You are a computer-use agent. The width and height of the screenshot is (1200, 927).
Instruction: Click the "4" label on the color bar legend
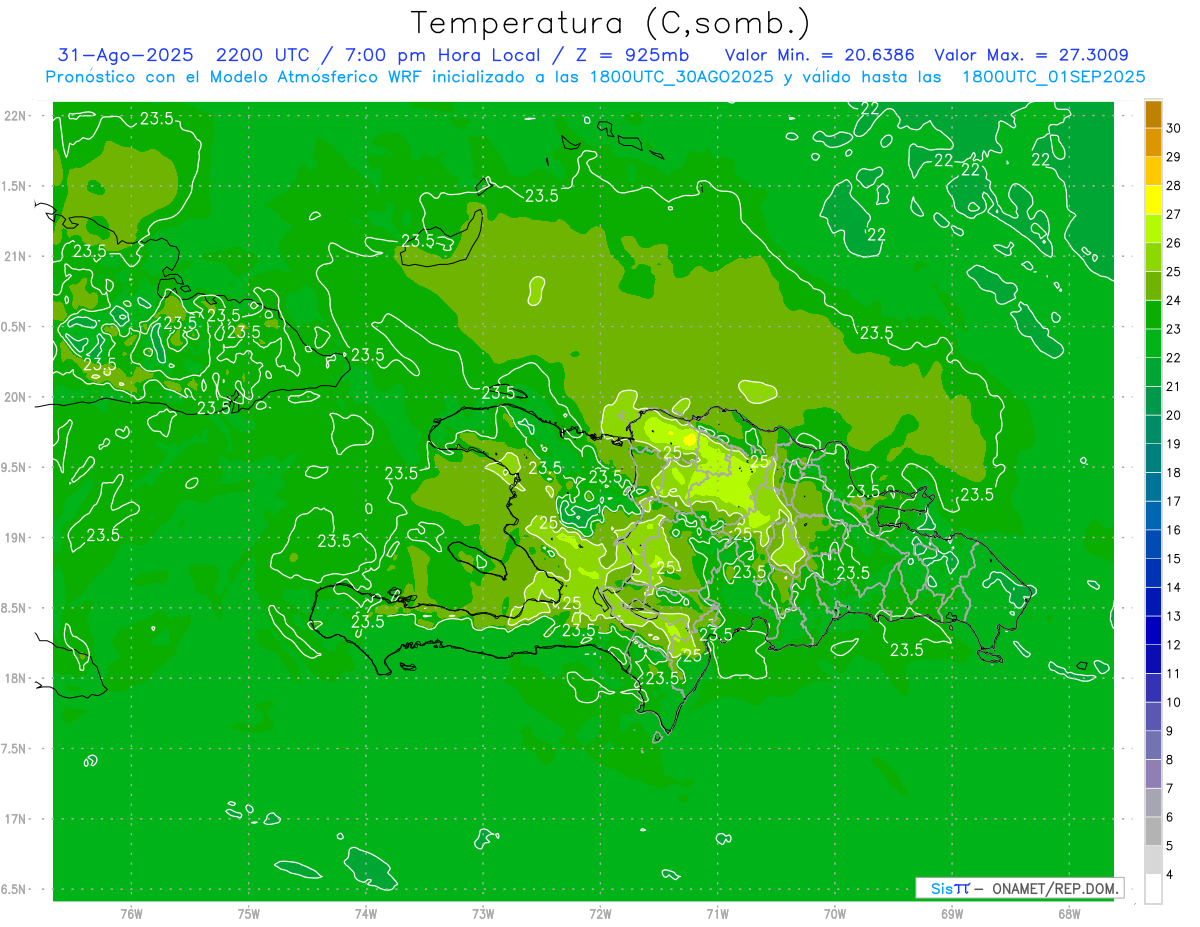(x=1171, y=874)
